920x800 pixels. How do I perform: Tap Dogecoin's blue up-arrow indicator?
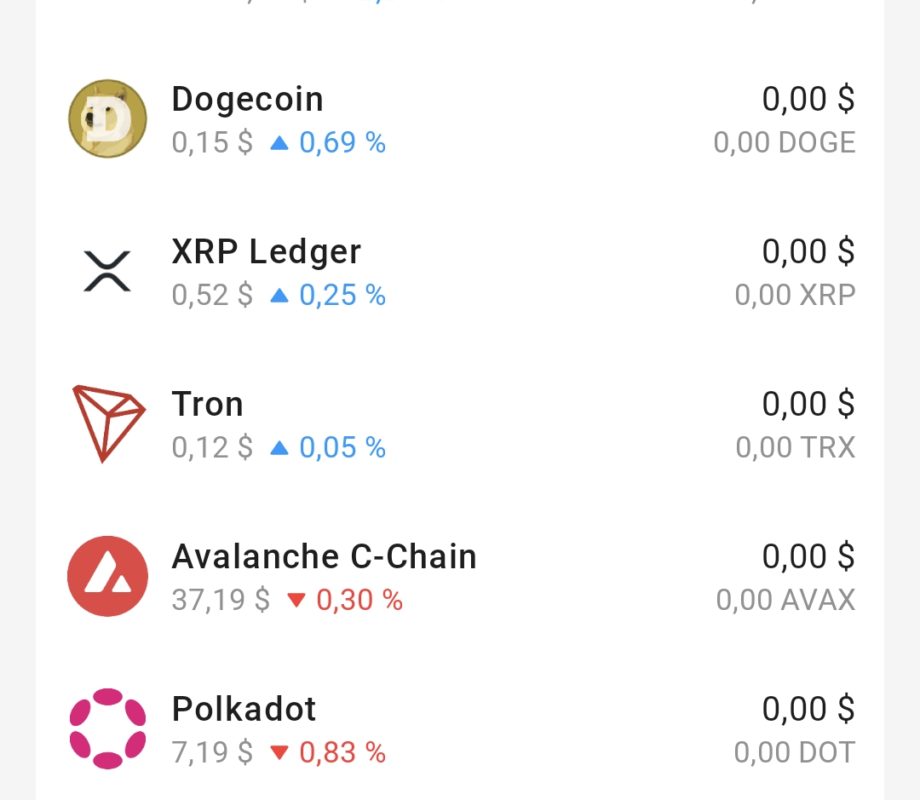coord(279,143)
